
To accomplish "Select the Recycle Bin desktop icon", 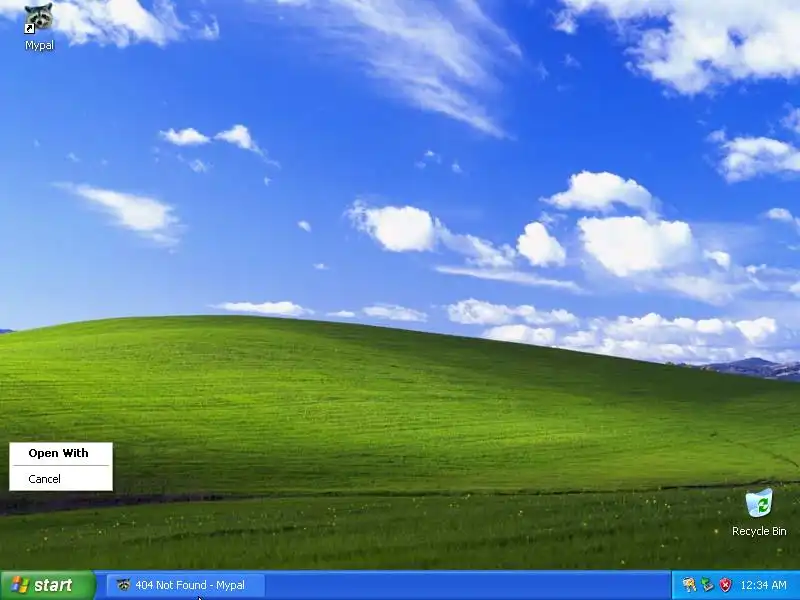I will 759,512.
